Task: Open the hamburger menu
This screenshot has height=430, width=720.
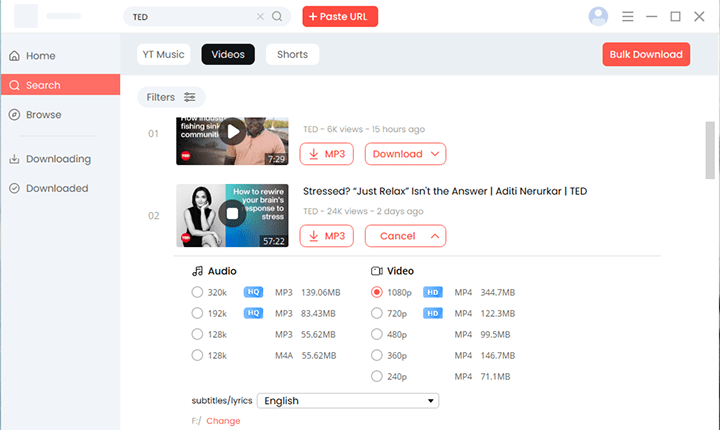Action: click(x=628, y=17)
